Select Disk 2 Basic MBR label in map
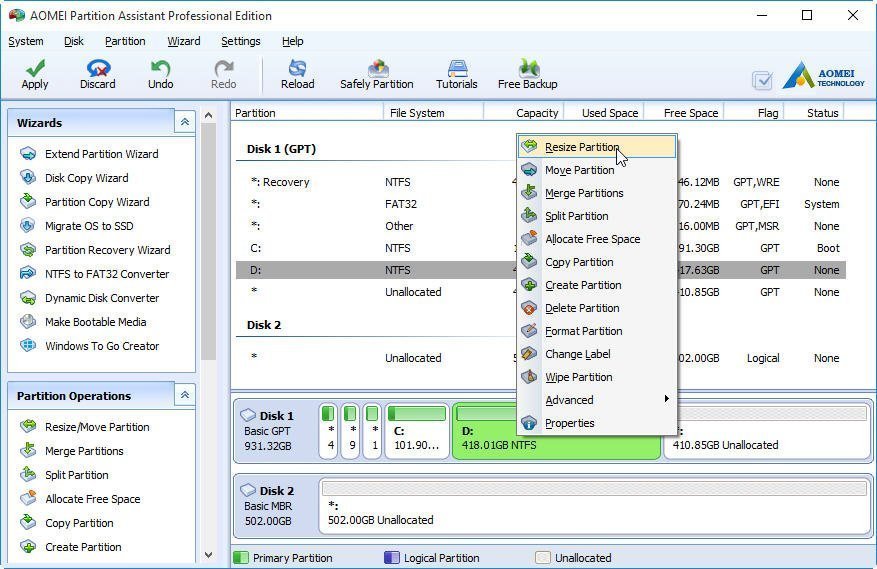877x569 pixels. 274,506
